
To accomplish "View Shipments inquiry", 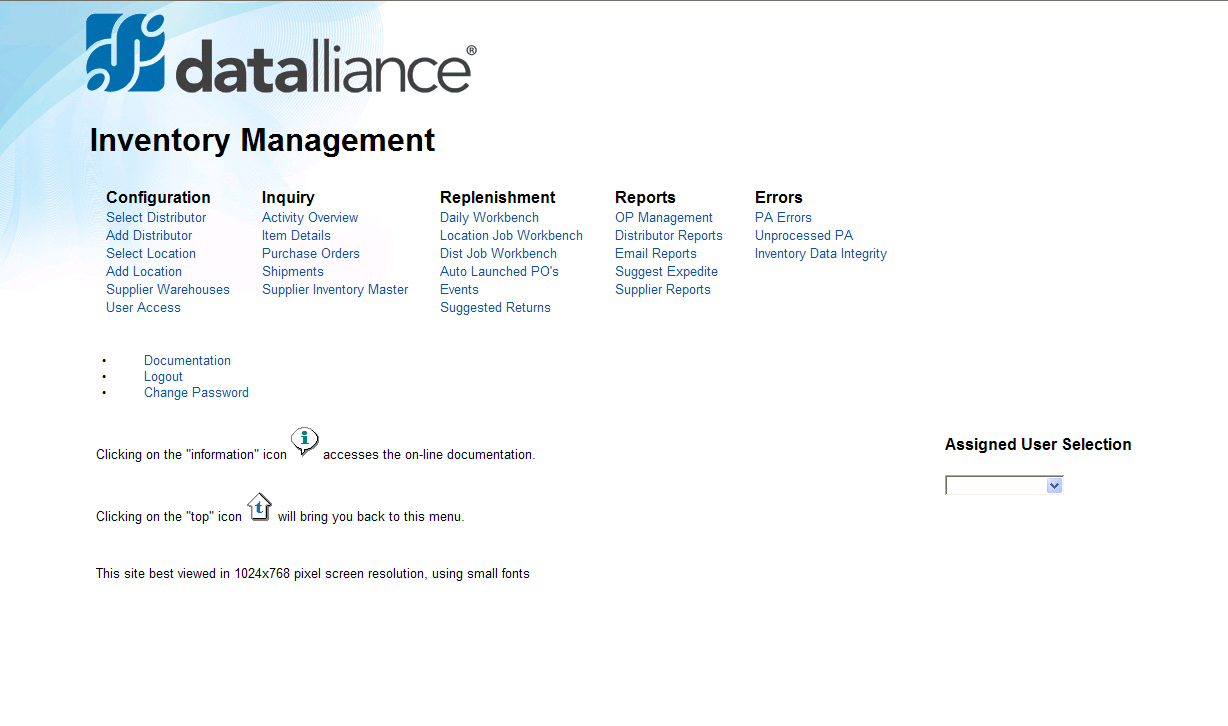I will [x=293, y=271].
